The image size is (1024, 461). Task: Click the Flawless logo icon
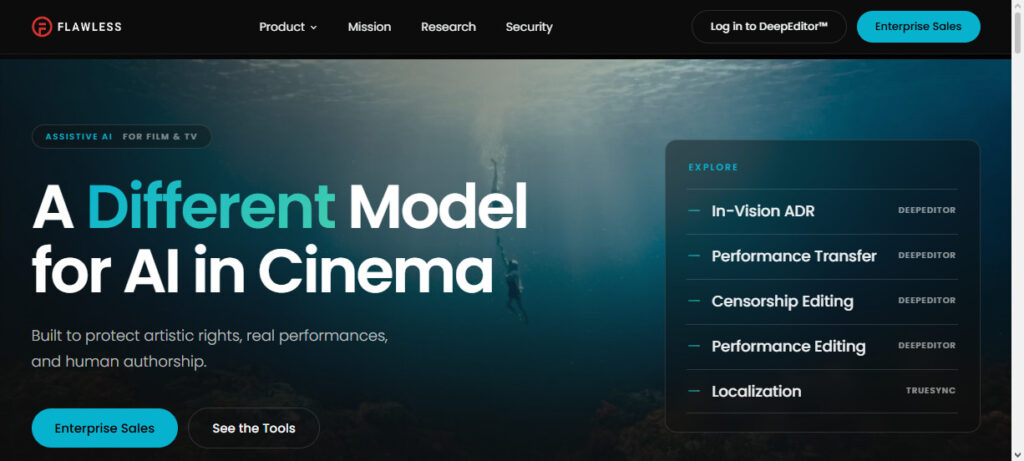pos(42,27)
